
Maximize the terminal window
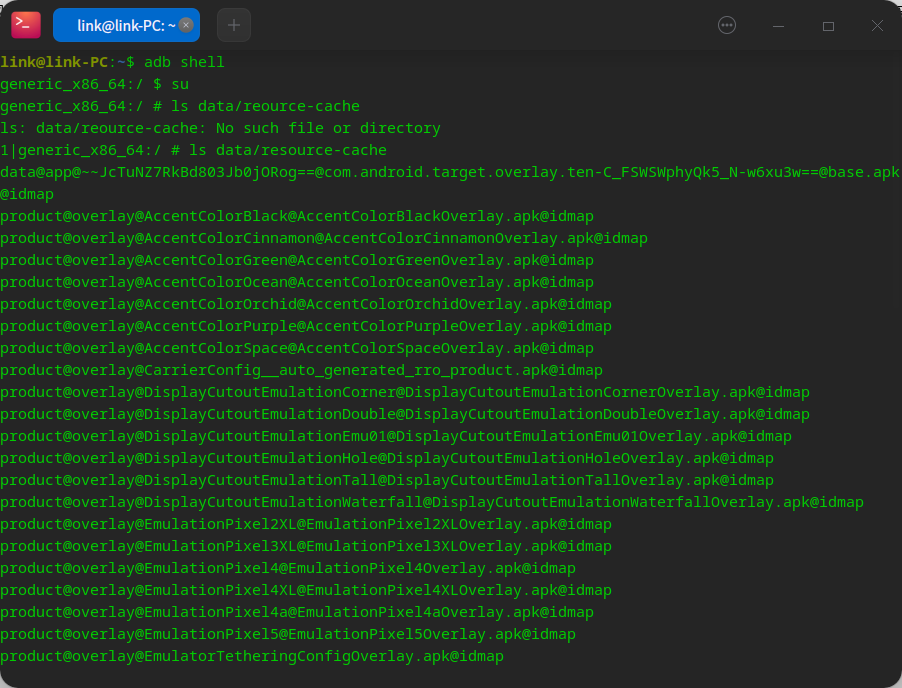(x=828, y=26)
